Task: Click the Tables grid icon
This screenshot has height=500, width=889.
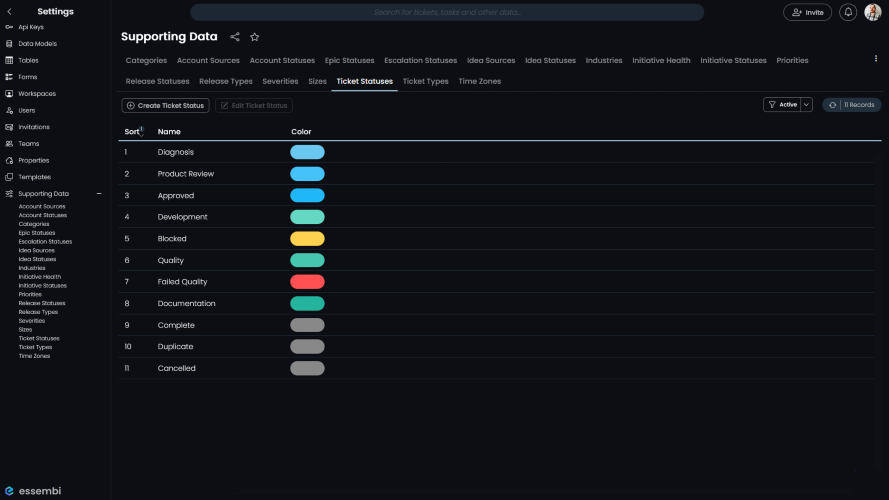Action: (x=9, y=60)
